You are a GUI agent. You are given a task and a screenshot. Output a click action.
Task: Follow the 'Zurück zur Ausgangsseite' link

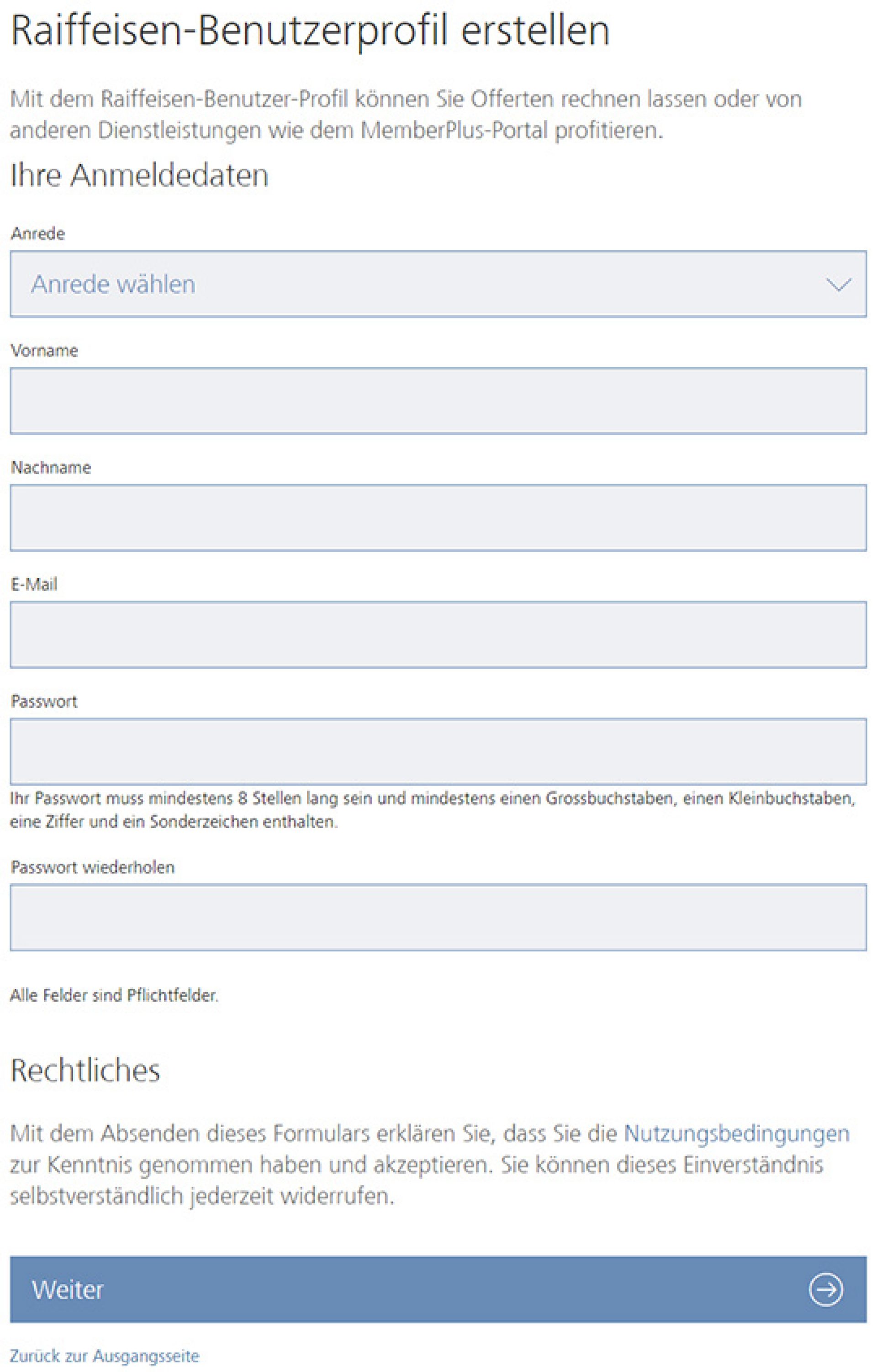pos(105,1356)
